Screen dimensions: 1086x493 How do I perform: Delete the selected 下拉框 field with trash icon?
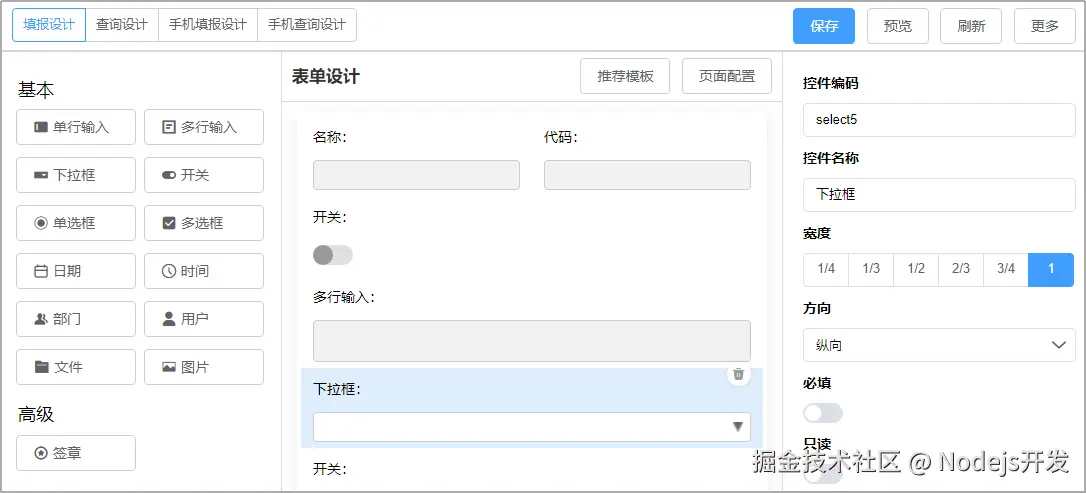pos(738,374)
